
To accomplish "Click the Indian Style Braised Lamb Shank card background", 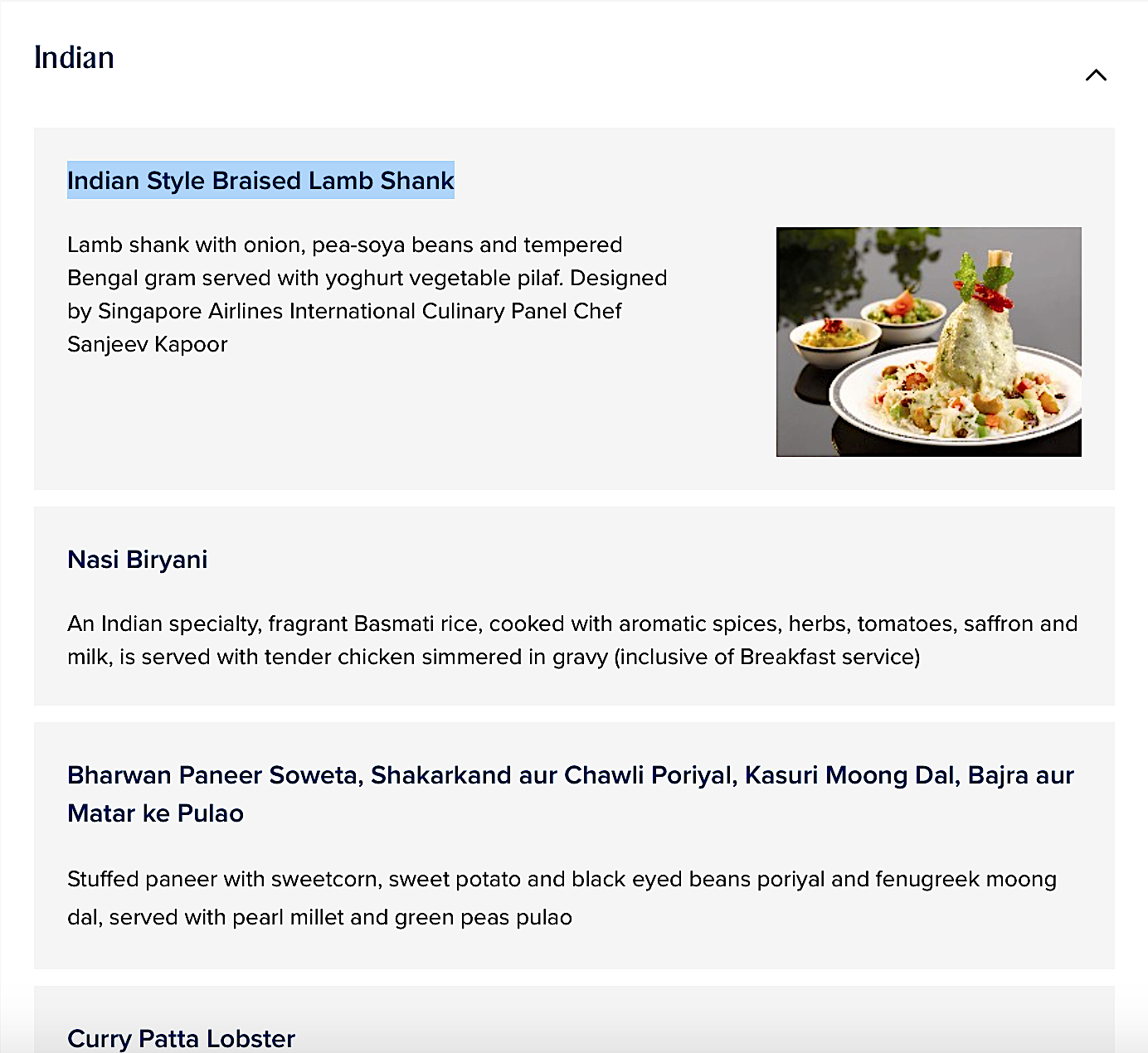I will click(x=574, y=308).
